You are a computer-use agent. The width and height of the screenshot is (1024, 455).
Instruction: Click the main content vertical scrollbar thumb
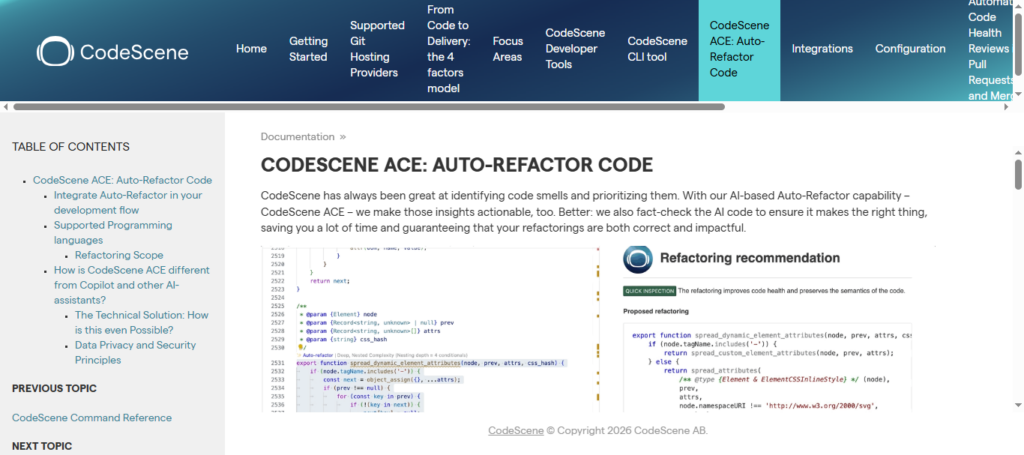coord(1018,174)
